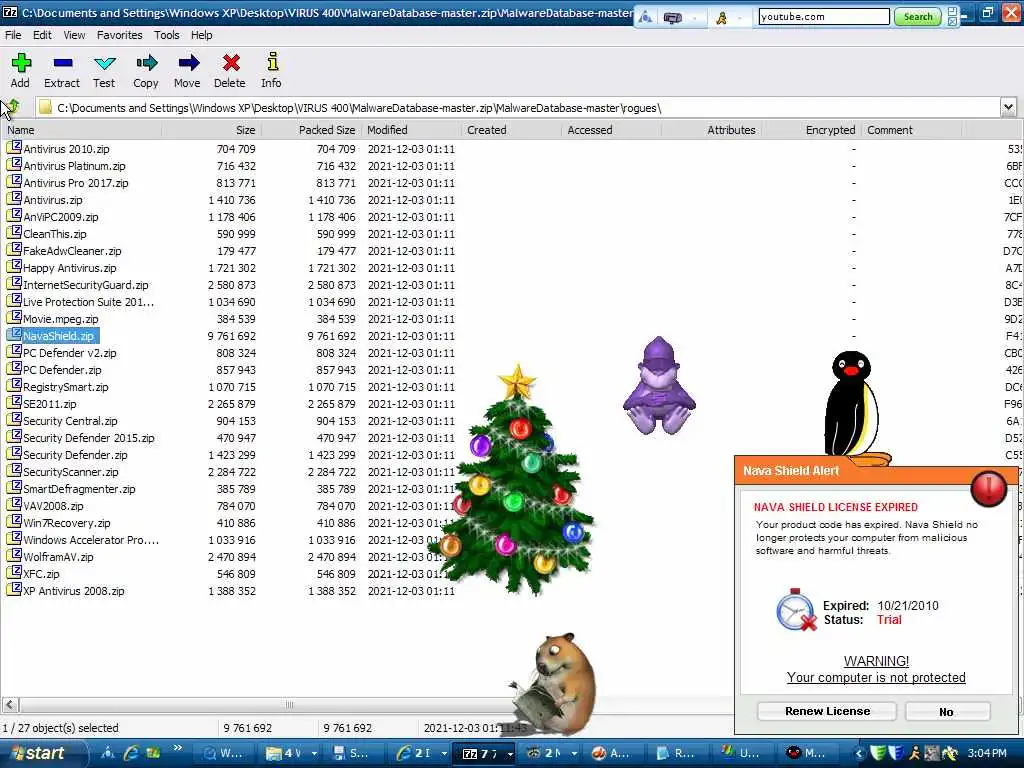Select SmartDefragmenter.zip file
1024x768 pixels.
tap(71, 488)
